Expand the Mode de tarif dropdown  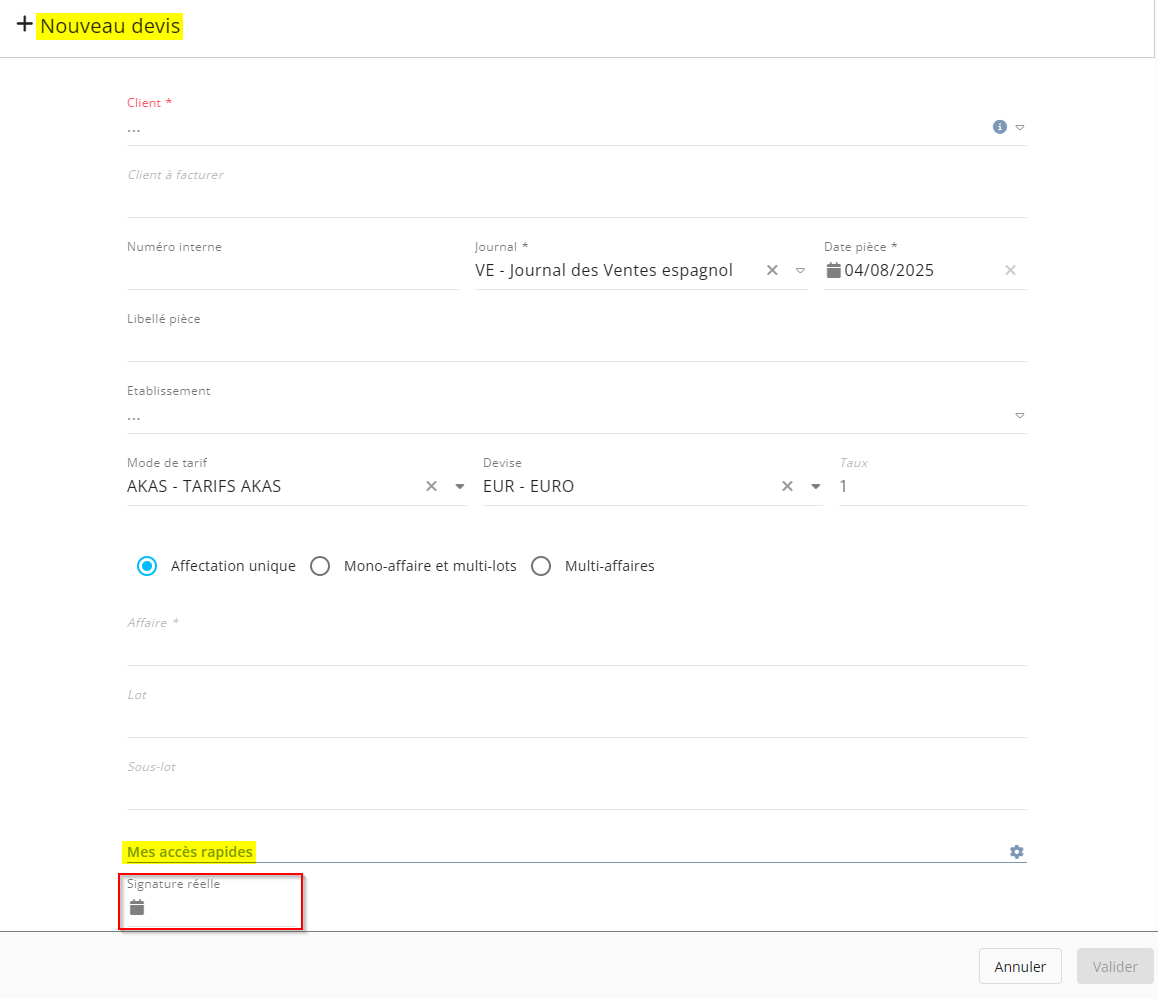pos(460,487)
